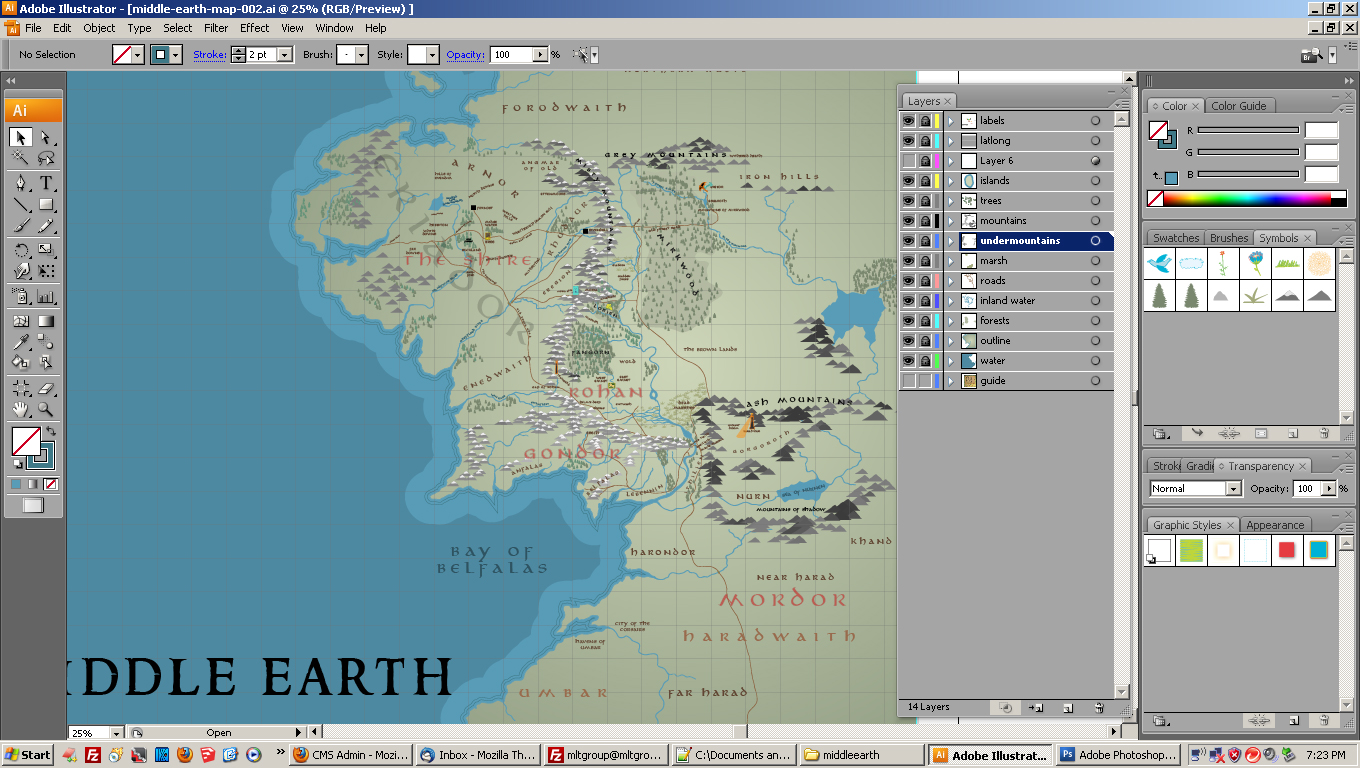Open the stroke weight dropdown in control bar

click(x=287, y=55)
